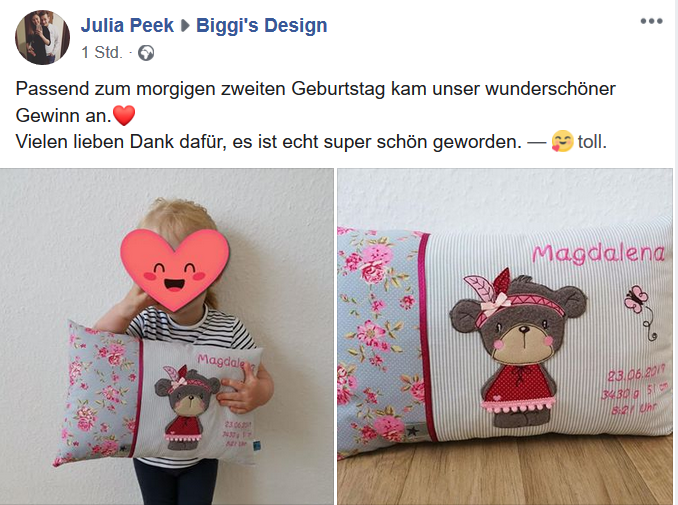This screenshot has height=505, width=678.
Task: Click the red heart emoji after "Gewinn an."
Action: pos(124,115)
